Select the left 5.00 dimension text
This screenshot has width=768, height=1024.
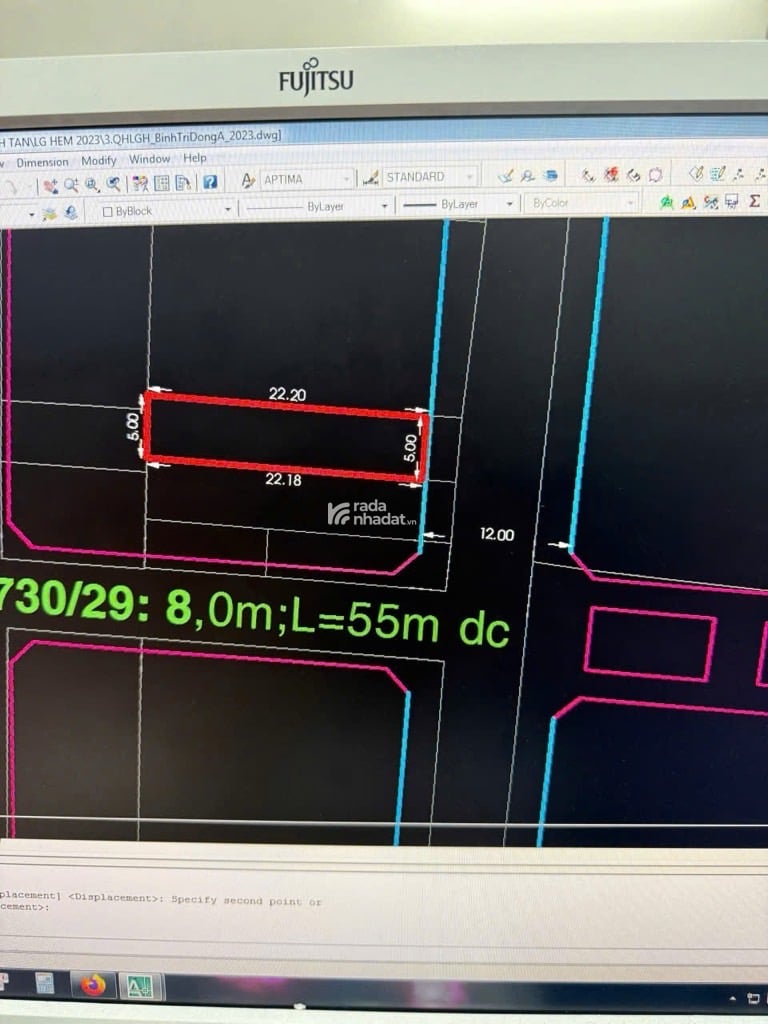133,426
